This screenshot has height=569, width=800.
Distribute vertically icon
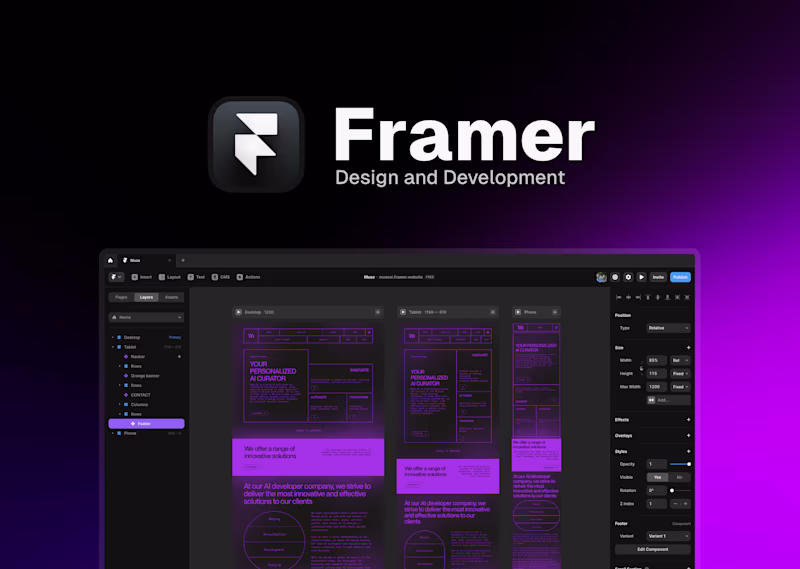tap(687, 297)
